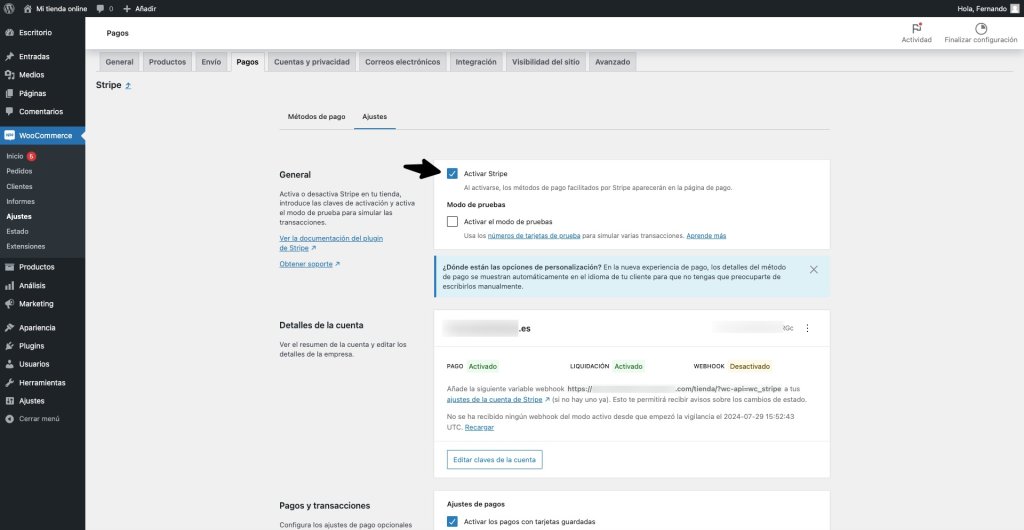Open Páginas icon in sidebar

[x=9, y=93]
